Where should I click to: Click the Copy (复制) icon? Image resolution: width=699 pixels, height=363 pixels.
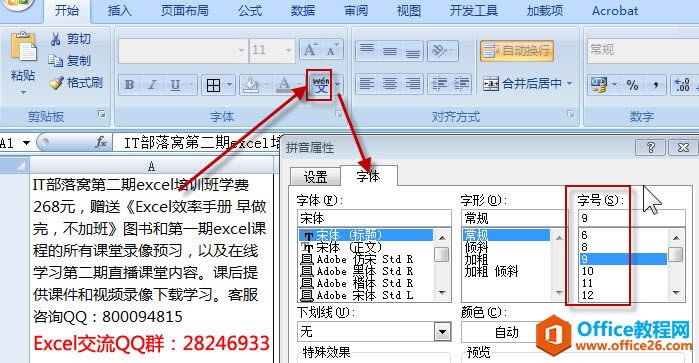point(56,61)
